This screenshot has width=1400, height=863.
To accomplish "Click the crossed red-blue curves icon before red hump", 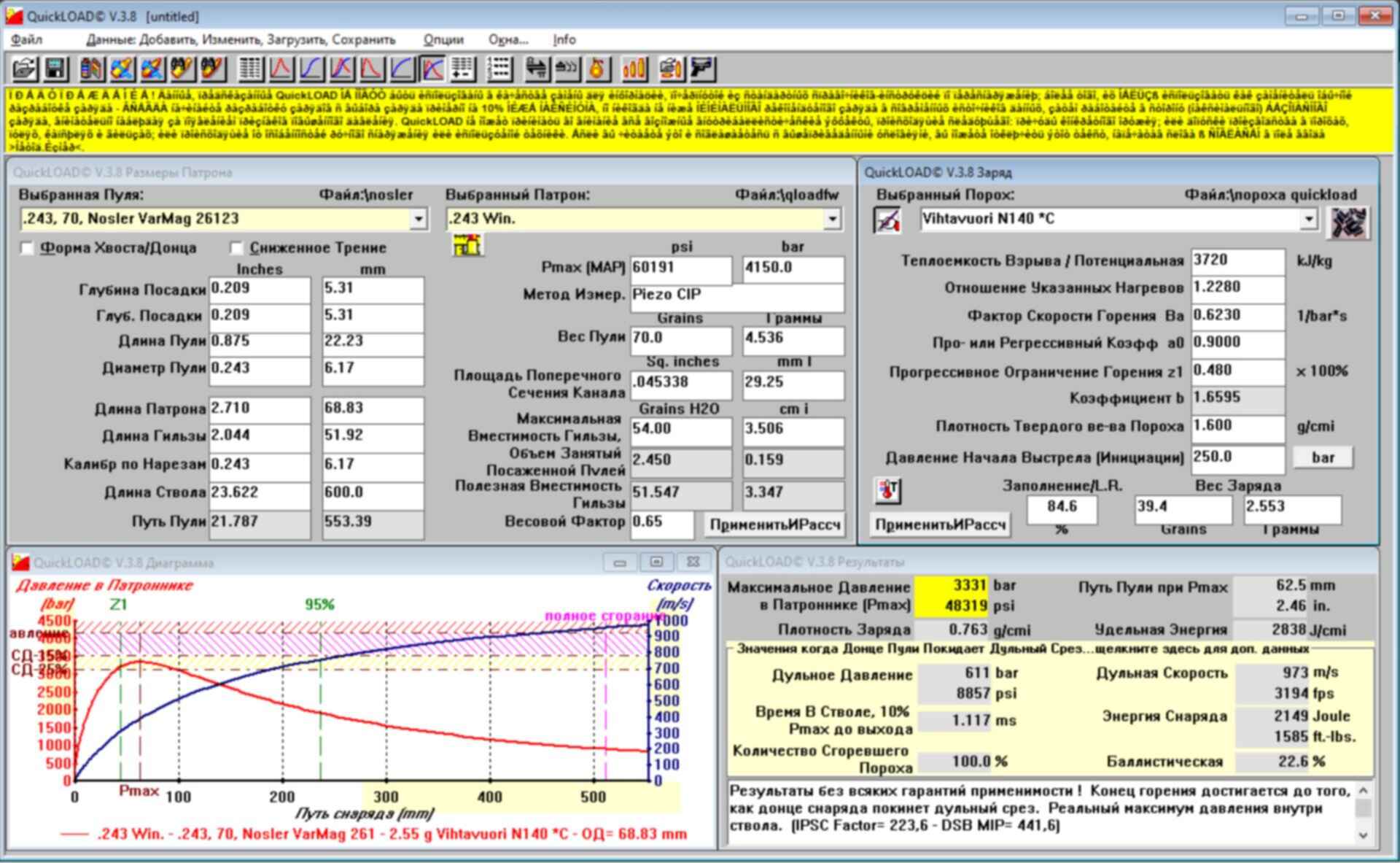I will [x=342, y=69].
